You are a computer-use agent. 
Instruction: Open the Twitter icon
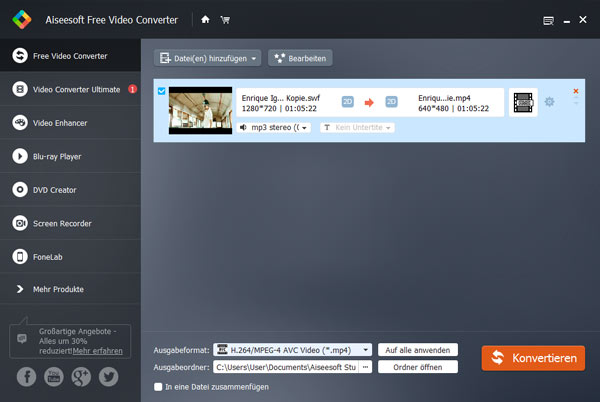tap(109, 377)
